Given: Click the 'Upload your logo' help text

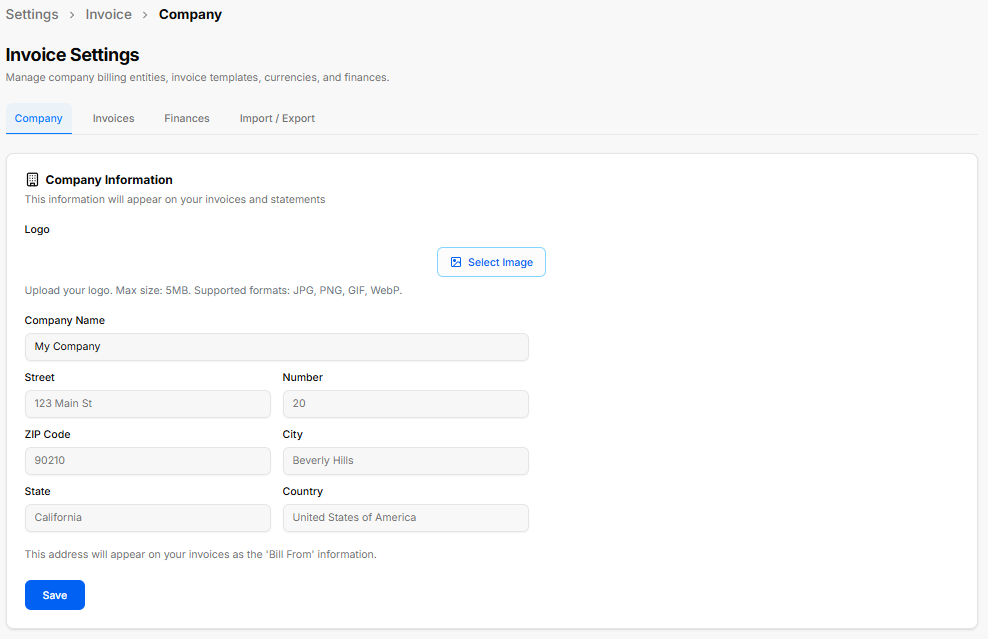Looking at the screenshot, I should (214, 291).
